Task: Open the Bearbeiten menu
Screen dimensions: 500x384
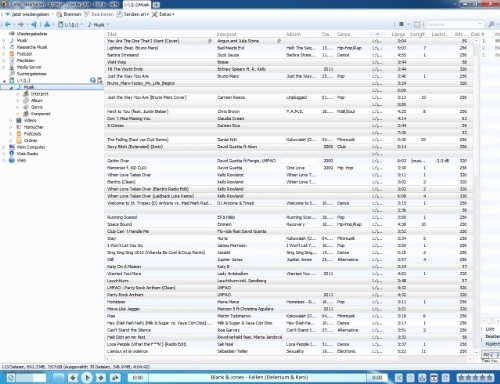Action: [x=32, y=4]
